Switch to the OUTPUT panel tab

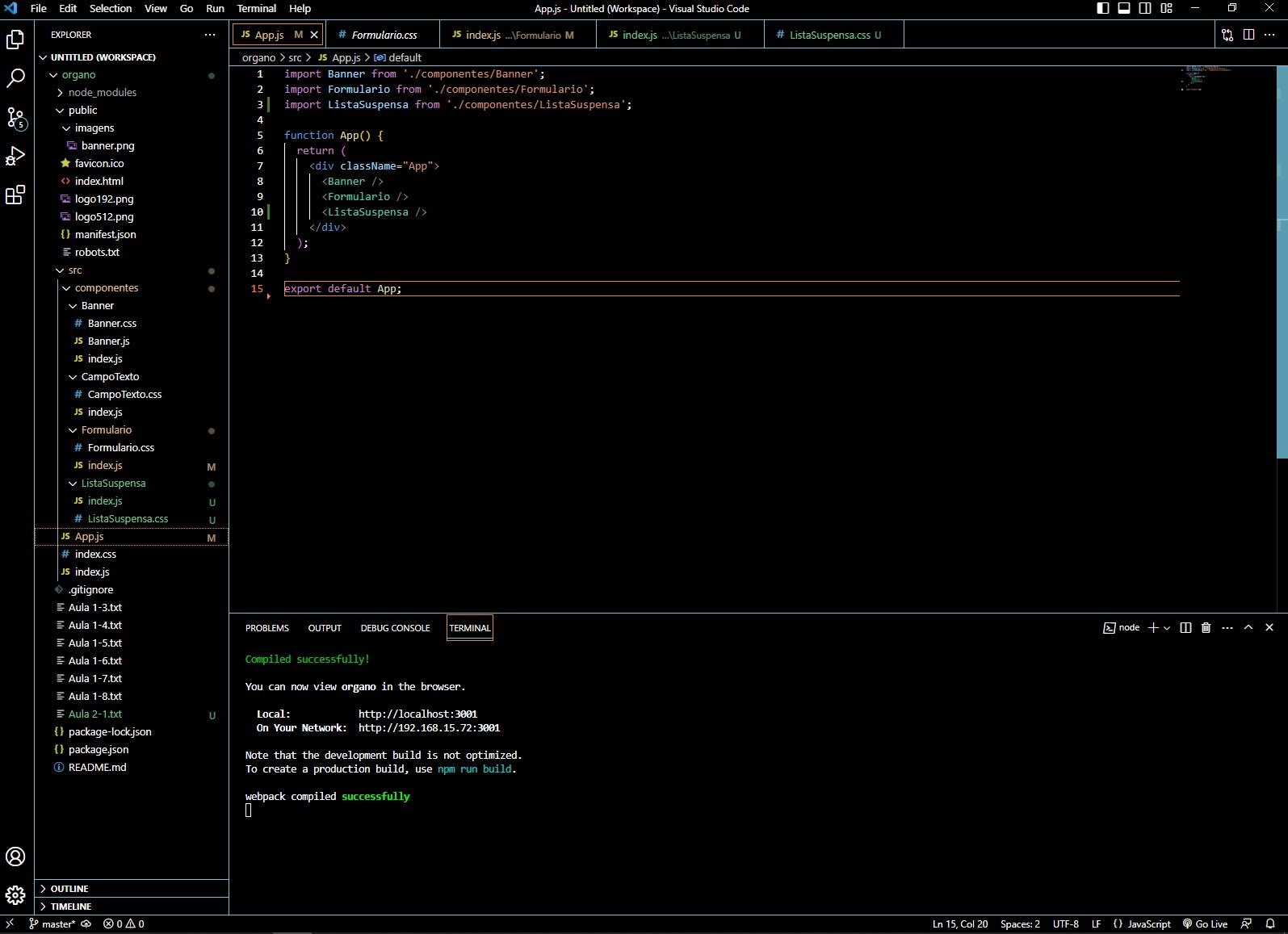pos(325,627)
